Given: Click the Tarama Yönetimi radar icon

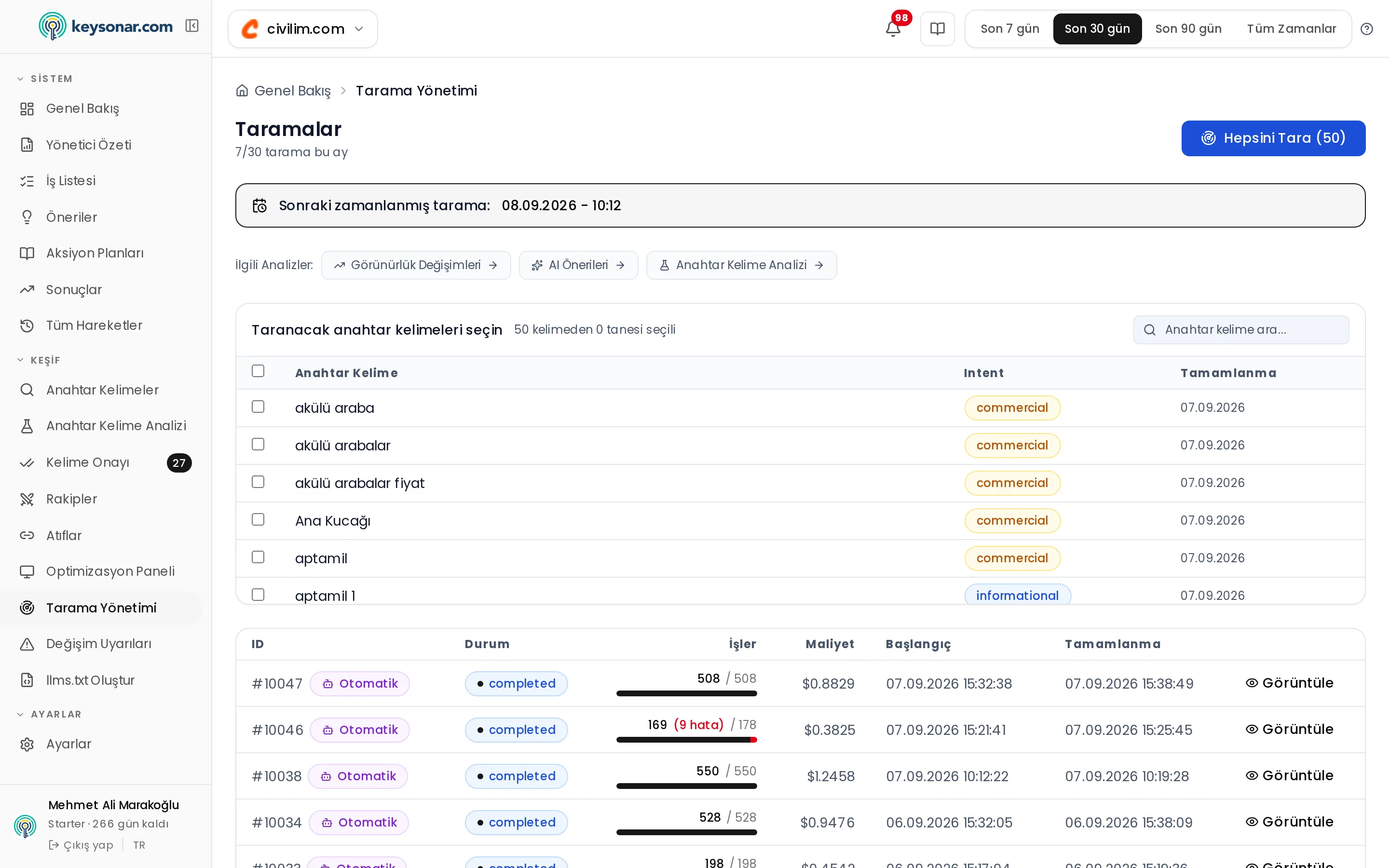Looking at the screenshot, I should (27, 608).
